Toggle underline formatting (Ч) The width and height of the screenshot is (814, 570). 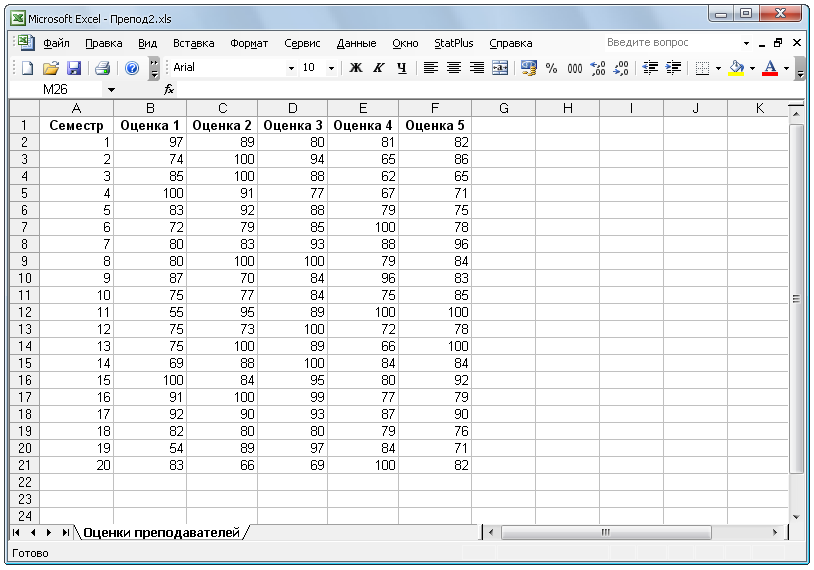[x=401, y=68]
